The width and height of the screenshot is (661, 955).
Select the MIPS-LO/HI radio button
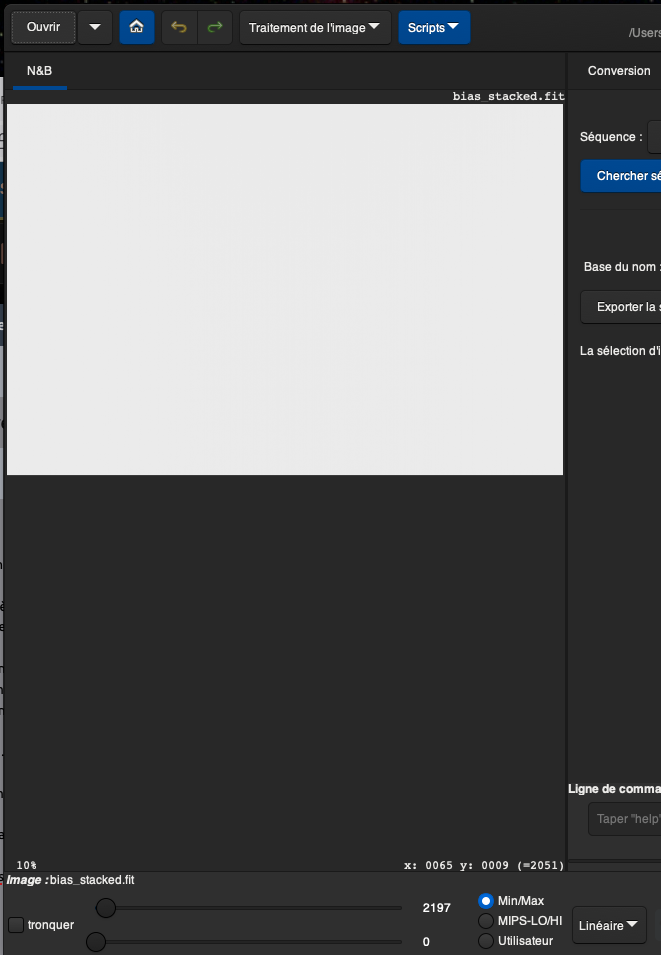486,921
